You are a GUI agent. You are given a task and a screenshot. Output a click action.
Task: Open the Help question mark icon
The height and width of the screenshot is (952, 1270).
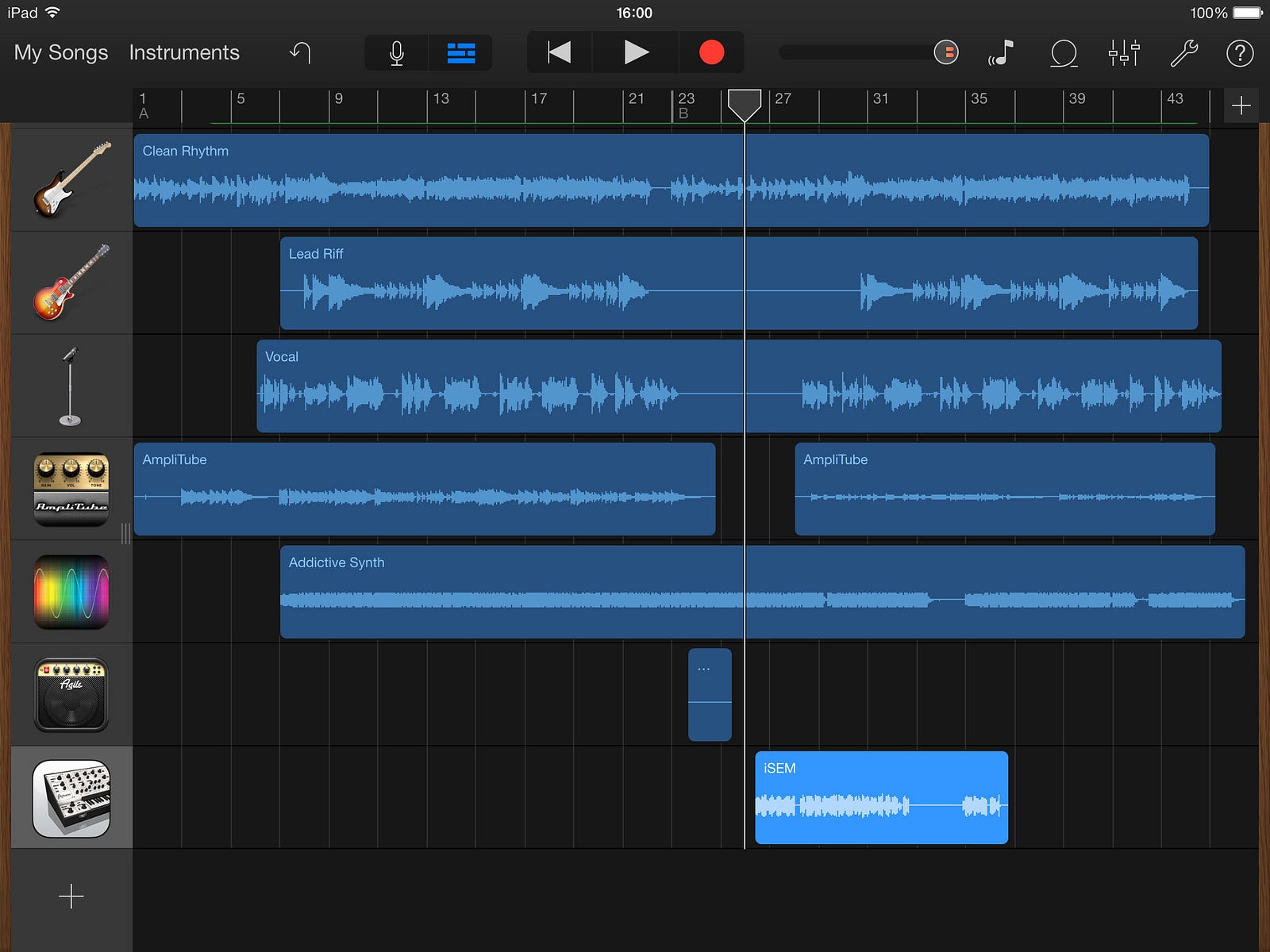[x=1240, y=53]
